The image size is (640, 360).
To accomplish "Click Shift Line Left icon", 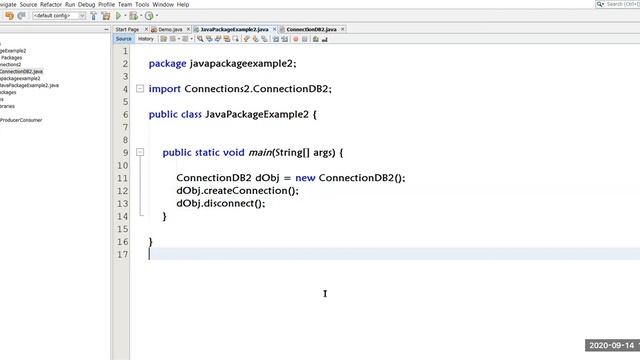I will [x=276, y=39].
